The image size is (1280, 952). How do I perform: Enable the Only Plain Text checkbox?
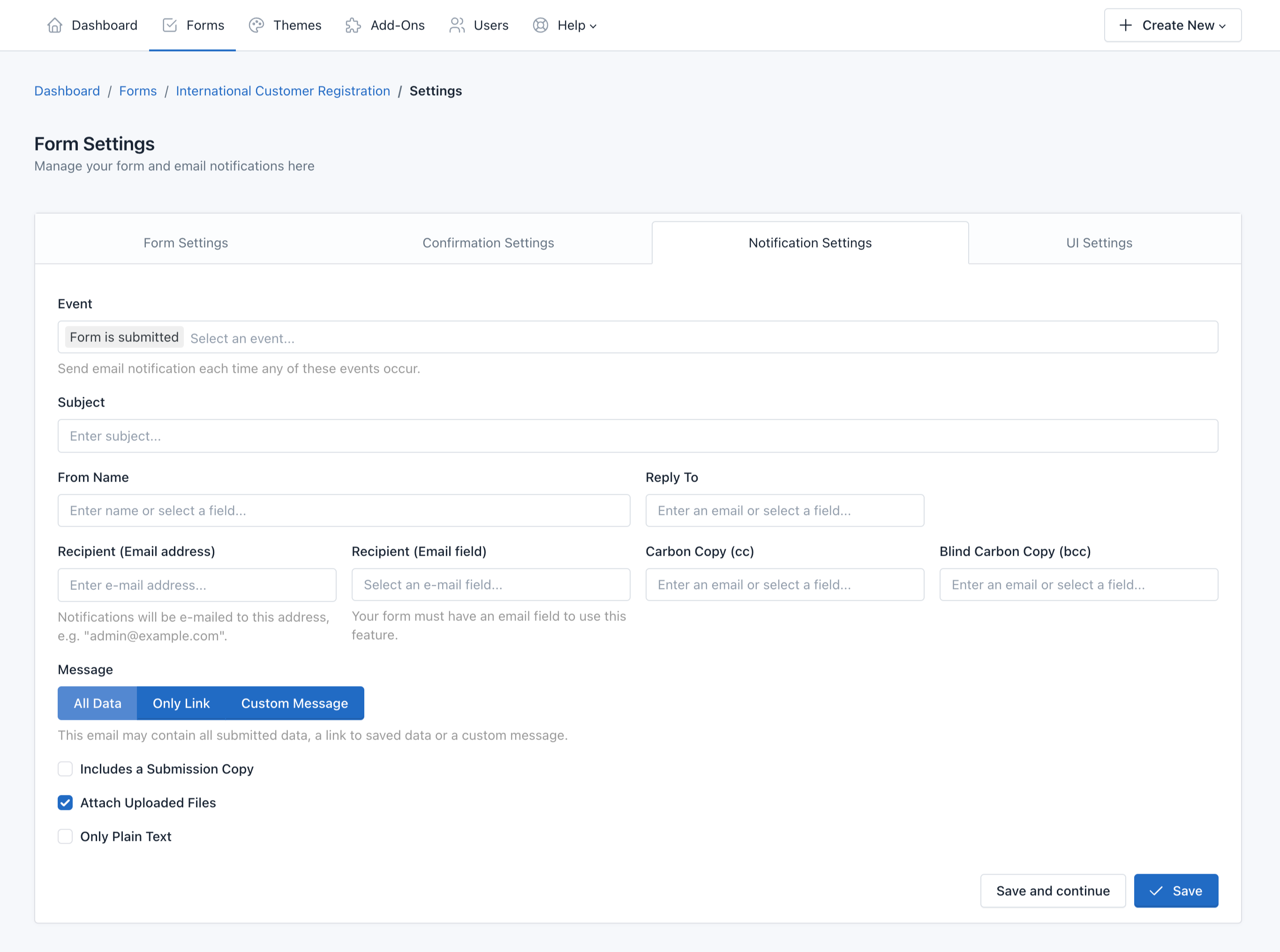66,836
